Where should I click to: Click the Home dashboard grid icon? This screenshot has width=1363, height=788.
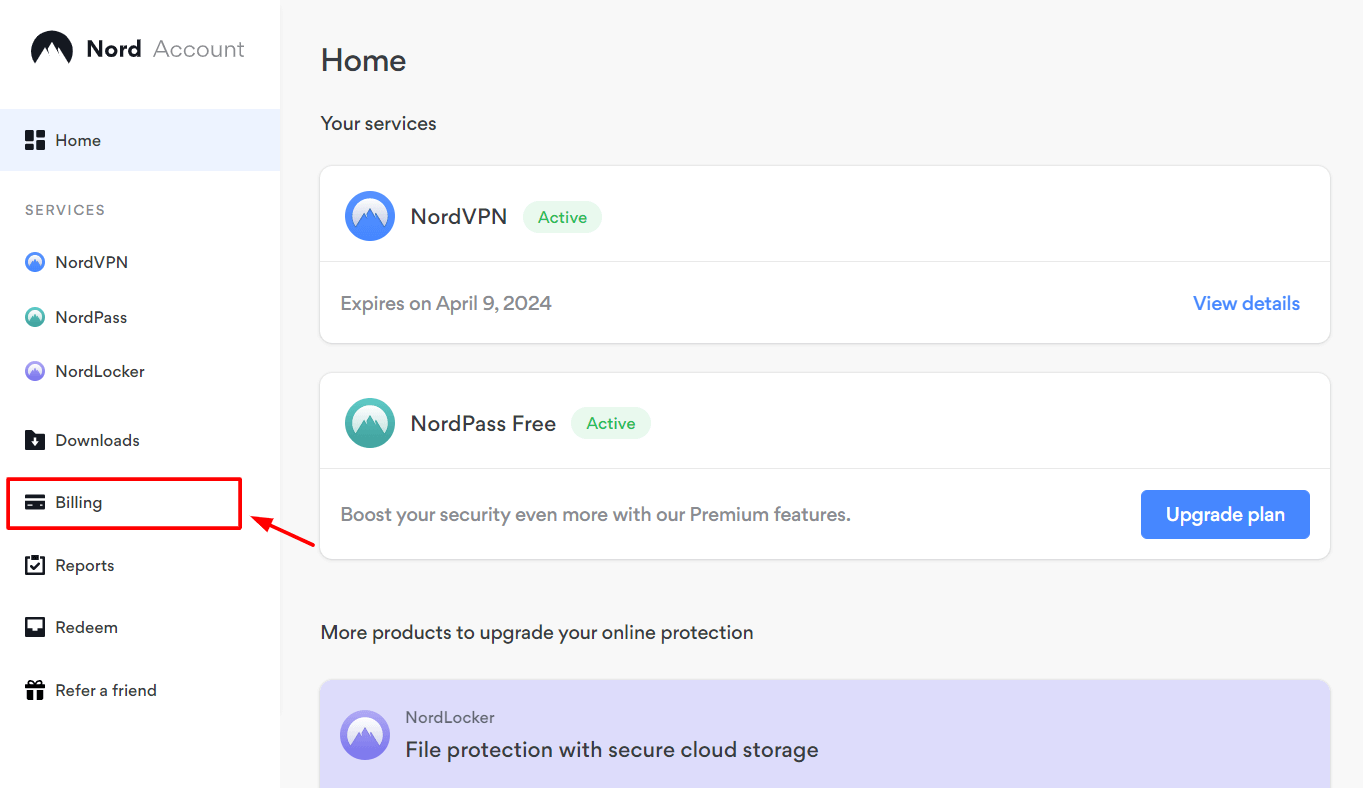[x=35, y=140]
